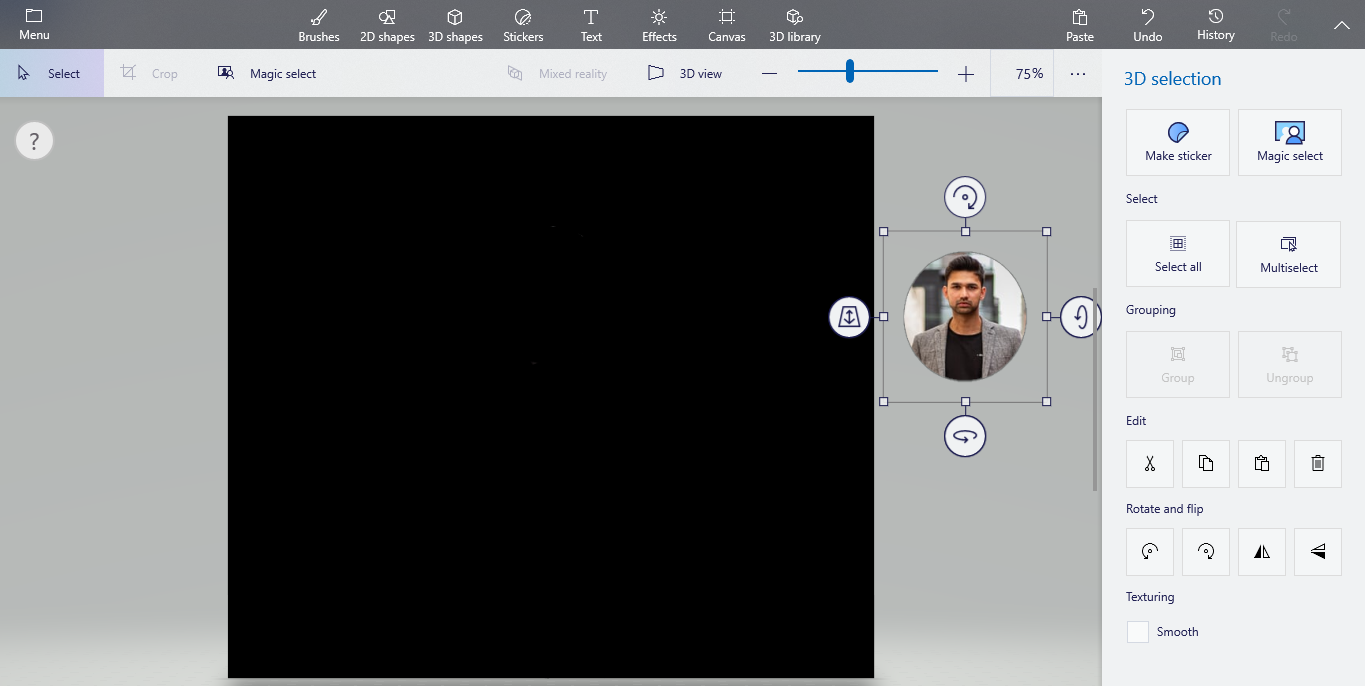Click Select all in the selection panel

click(x=1177, y=253)
